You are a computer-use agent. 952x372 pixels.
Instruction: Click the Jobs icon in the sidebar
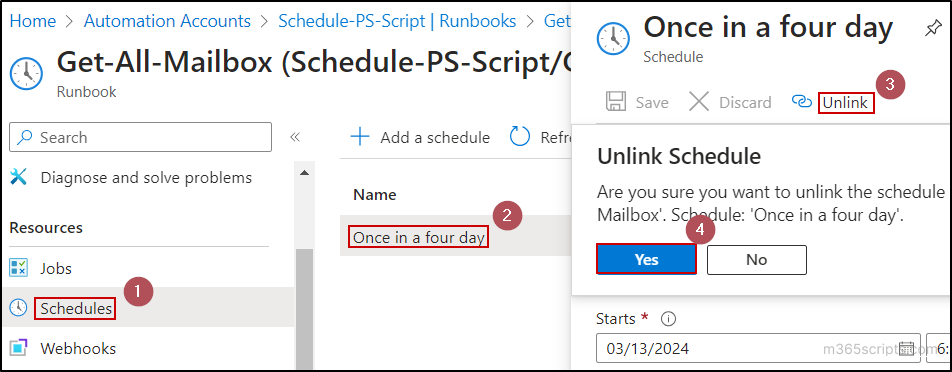coord(19,268)
